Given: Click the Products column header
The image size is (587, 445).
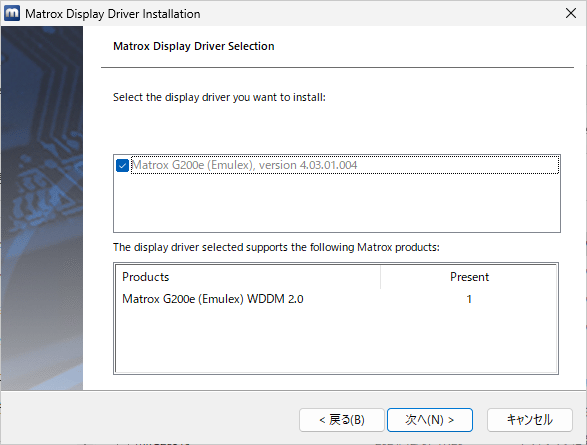Looking at the screenshot, I should tap(248, 277).
